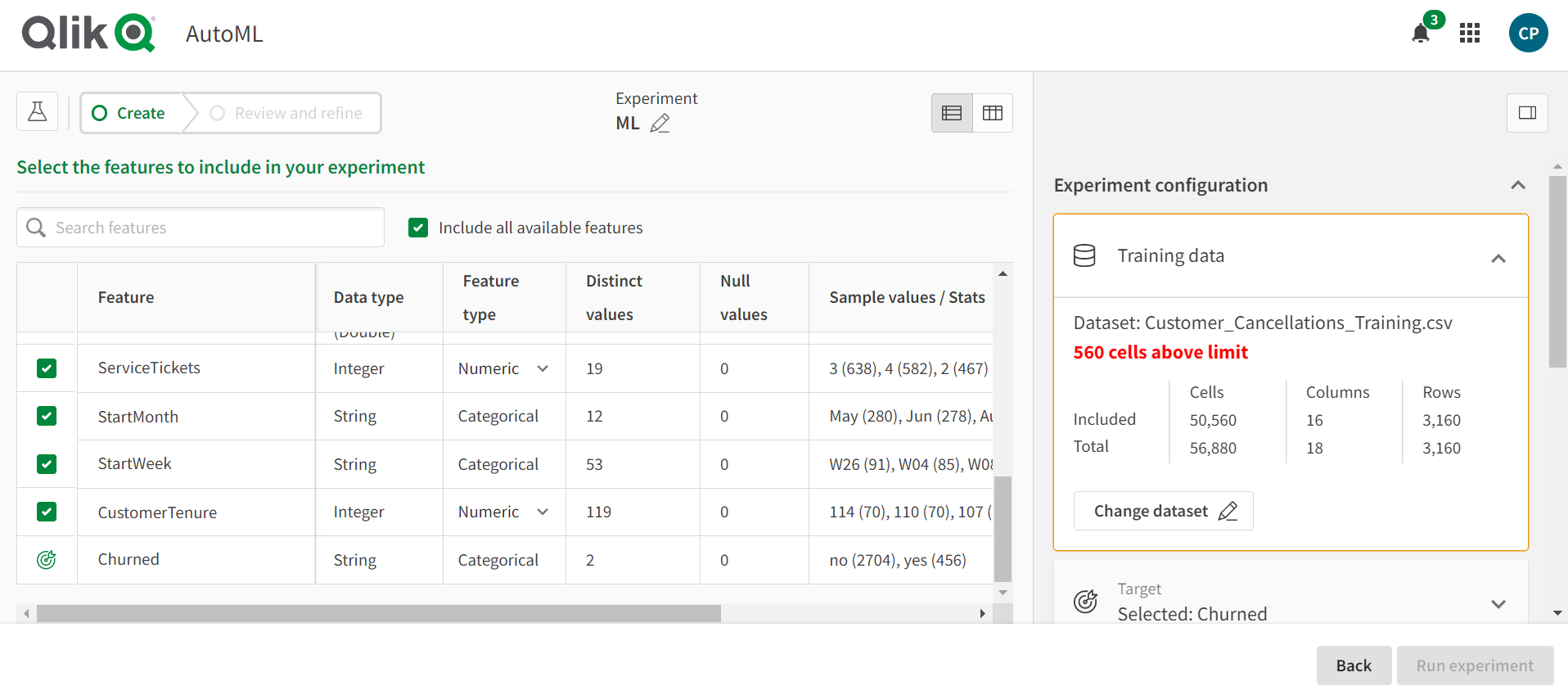Switch to the table grid view icon
The height and width of the screenshot is (695, 1568).
coord(993,113)
